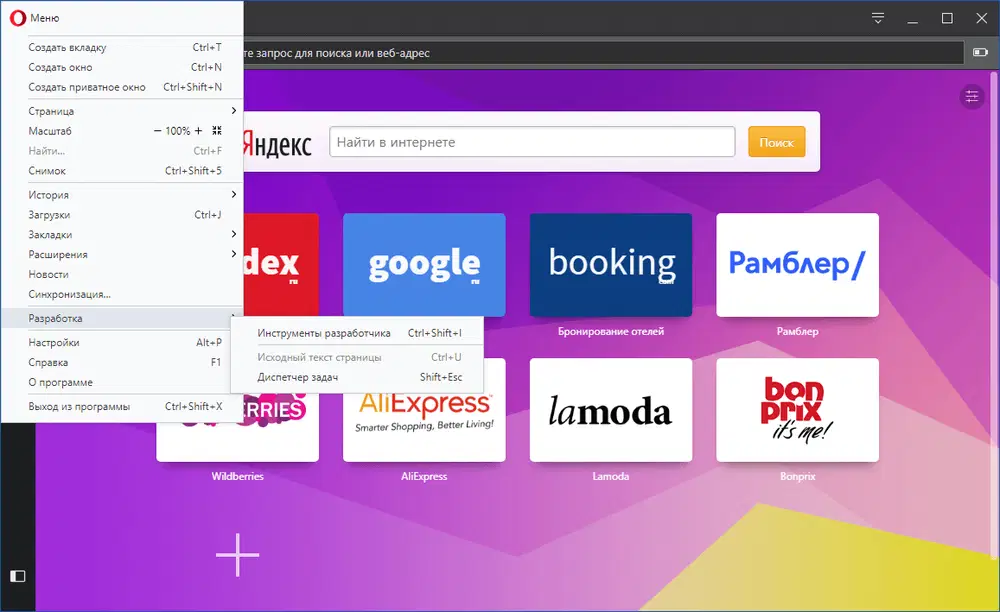Select Создать вкладку menu item
1000x612 pixels.
[x=122, y=47]
